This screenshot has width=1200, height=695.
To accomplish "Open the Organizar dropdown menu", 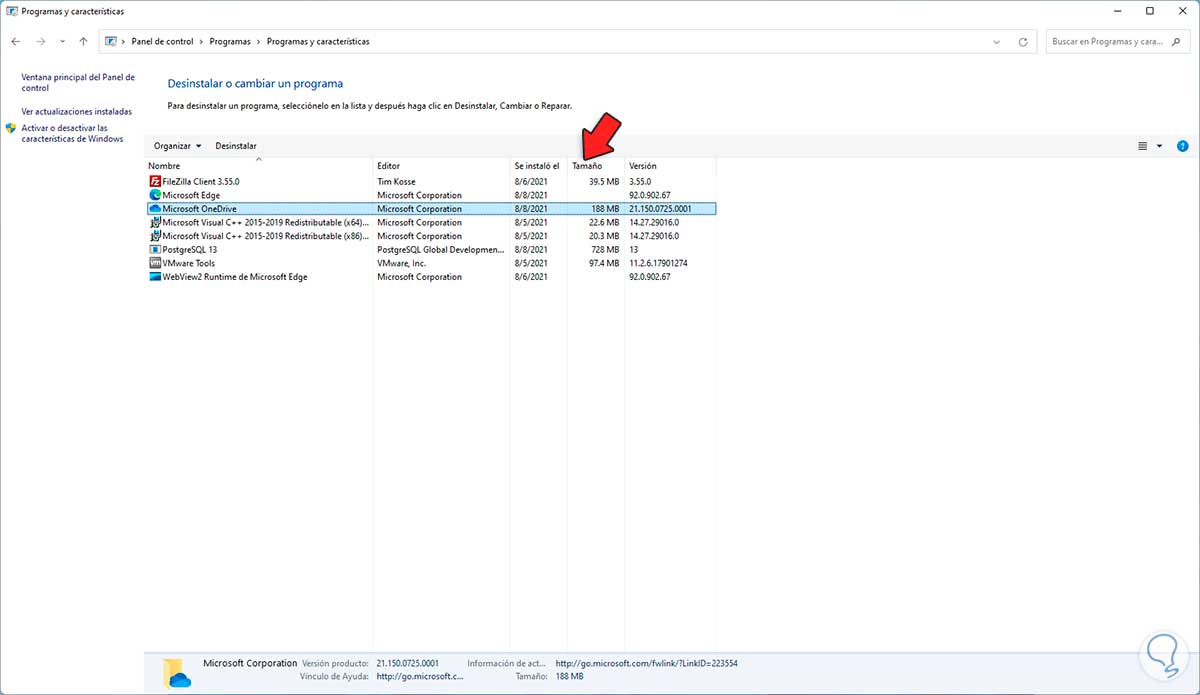I will point(177,146).
